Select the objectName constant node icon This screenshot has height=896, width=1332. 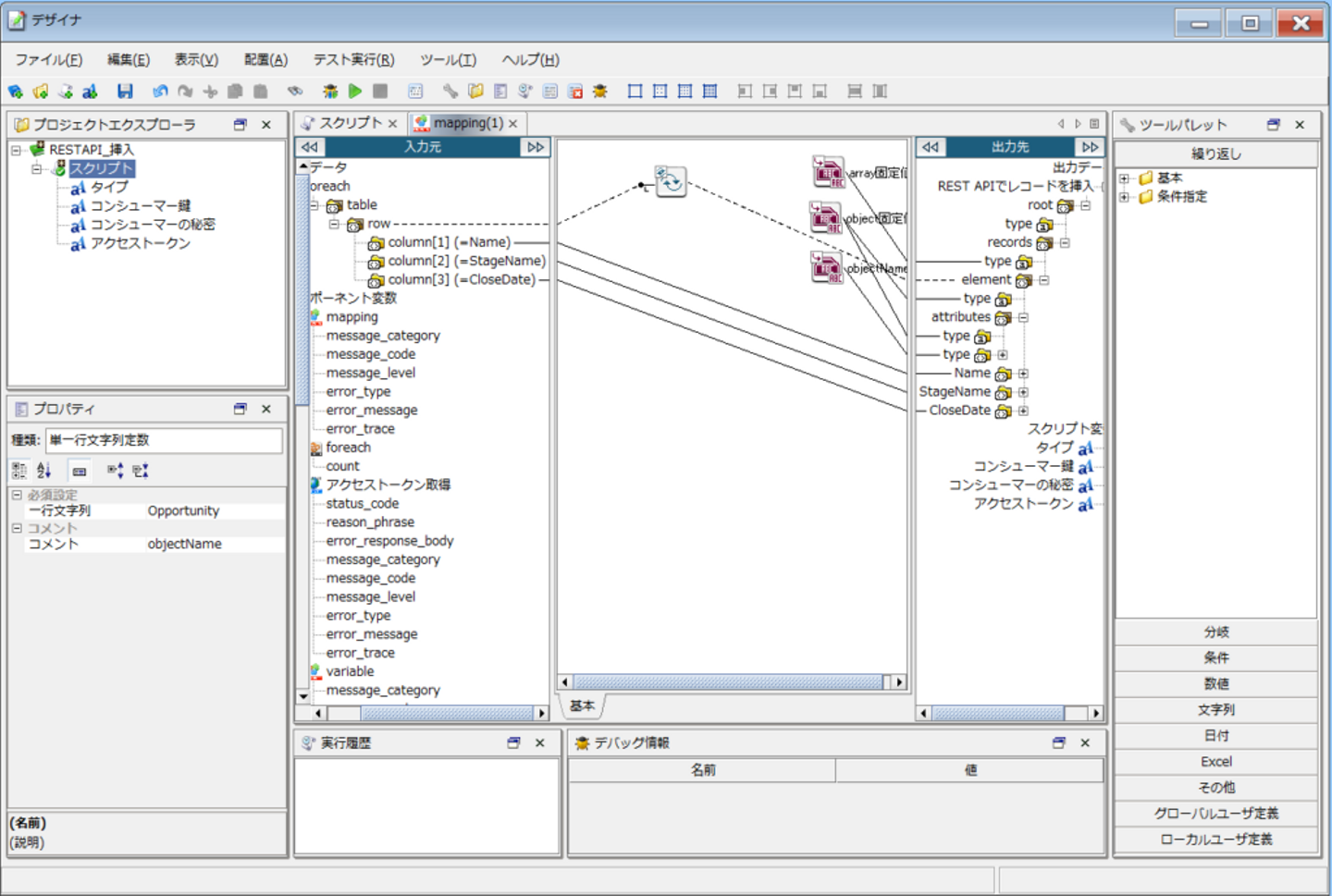click(827, 267)
